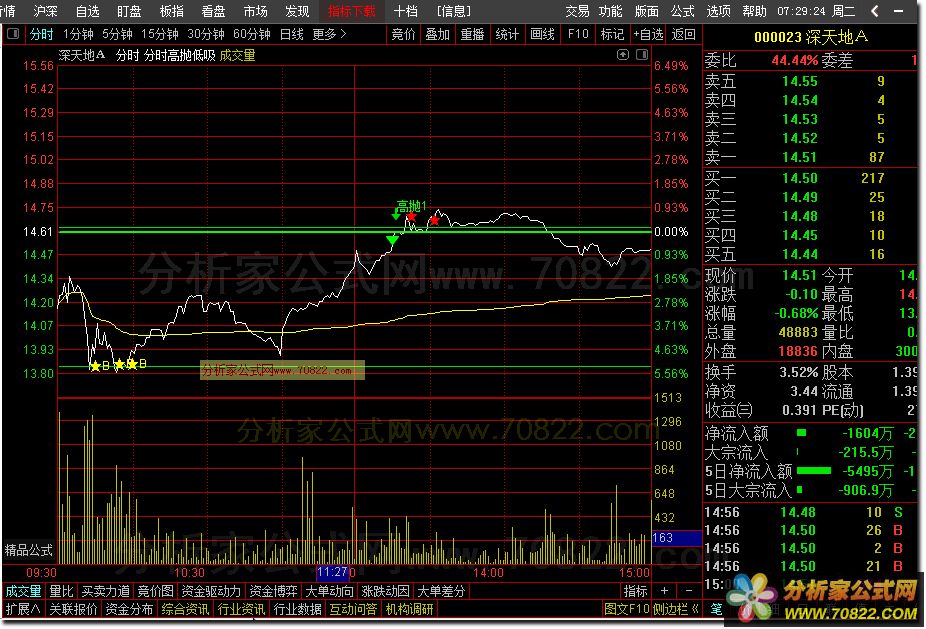Click the +自选 add to watchlist button
The height and width of the screenshot is (629, 926).
(647, 33)
